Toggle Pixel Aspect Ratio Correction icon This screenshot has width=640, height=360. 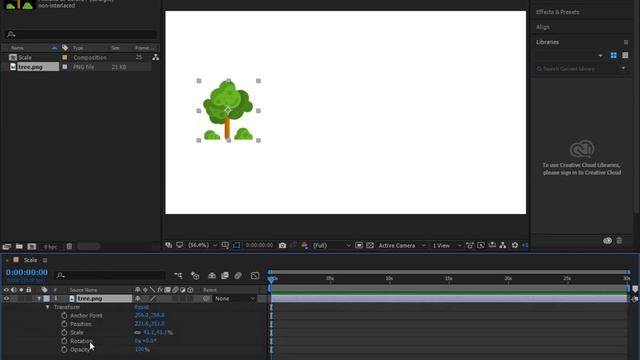click(x=470, y=245)
